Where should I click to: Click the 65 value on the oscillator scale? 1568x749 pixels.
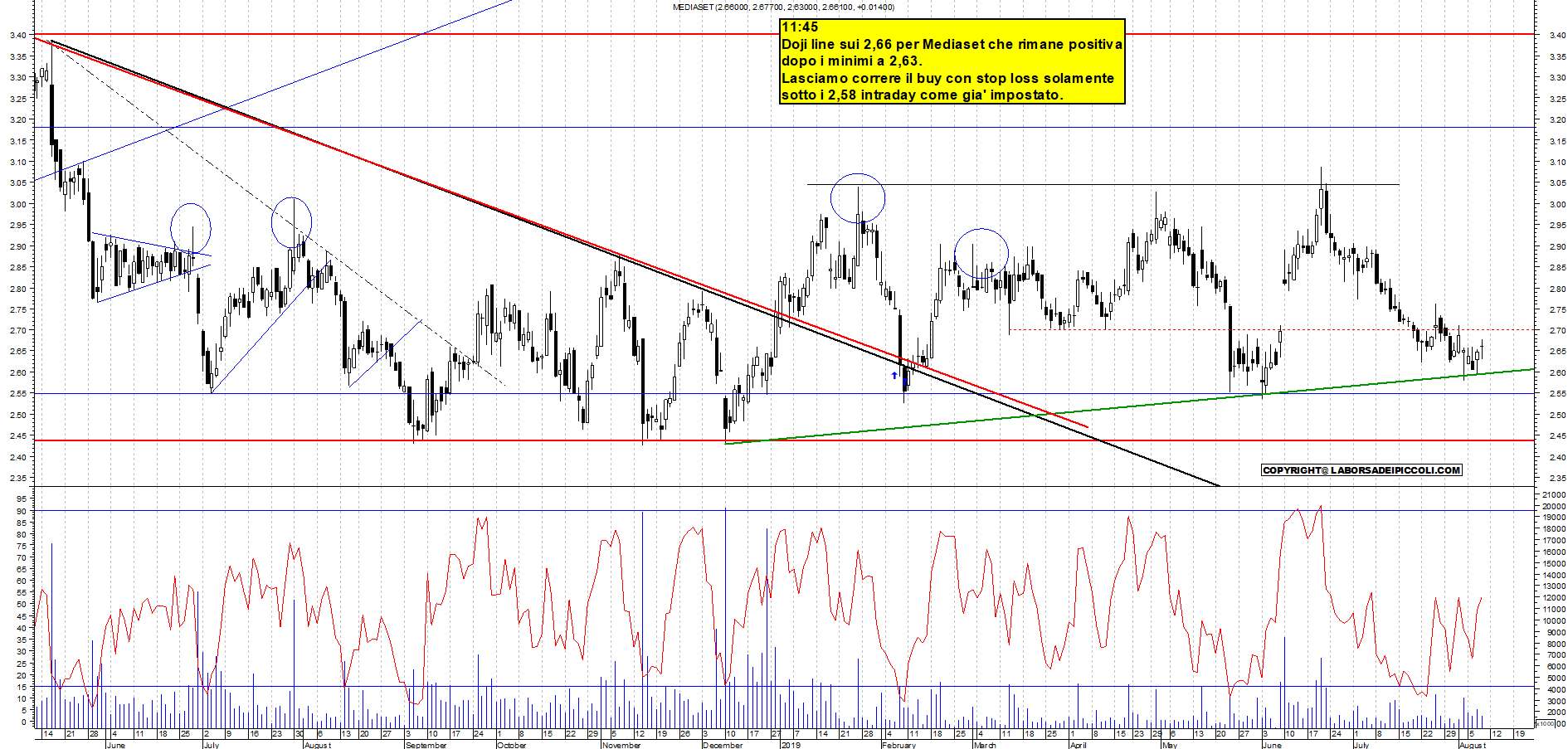(22, 569)
